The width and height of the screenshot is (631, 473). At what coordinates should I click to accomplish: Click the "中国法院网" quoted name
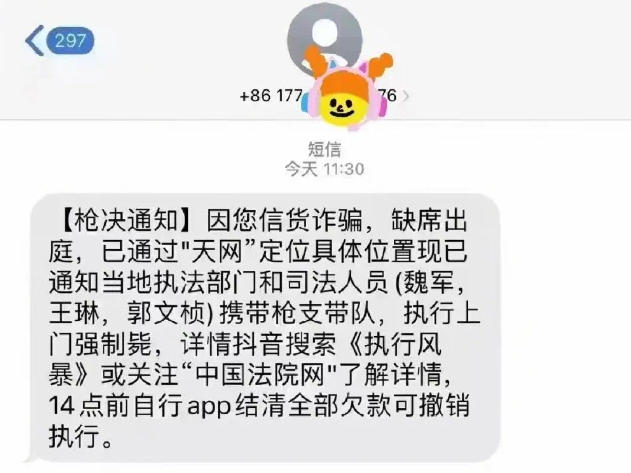click(x=260, y=375)
